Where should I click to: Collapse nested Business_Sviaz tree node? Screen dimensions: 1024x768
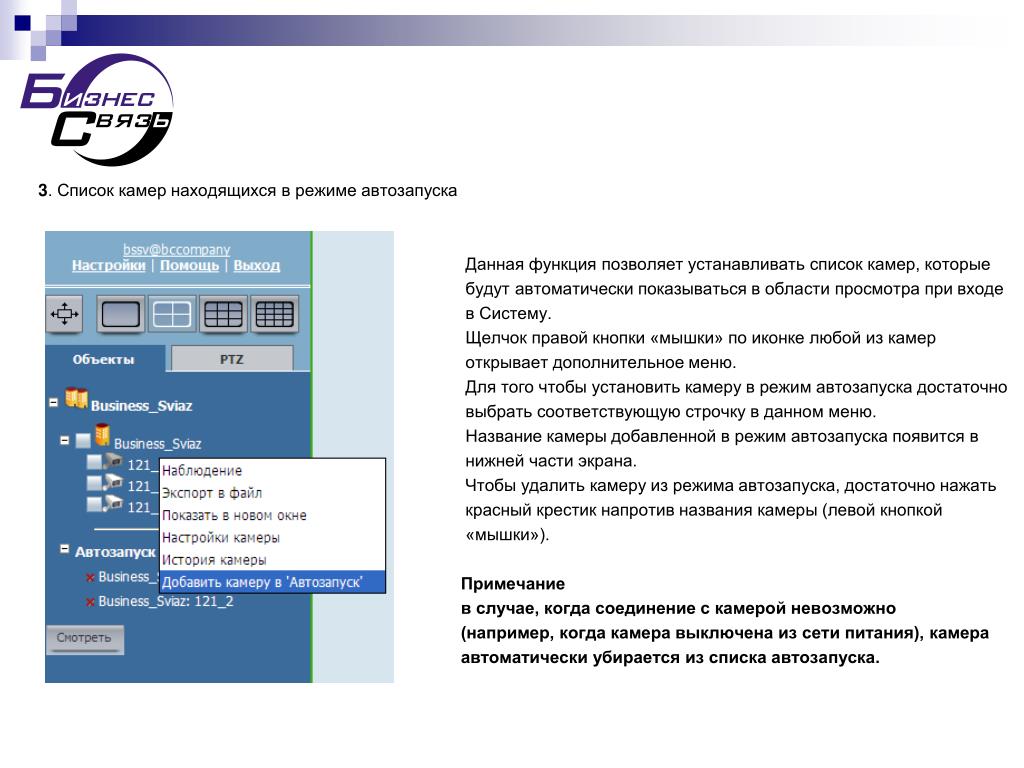65,440
